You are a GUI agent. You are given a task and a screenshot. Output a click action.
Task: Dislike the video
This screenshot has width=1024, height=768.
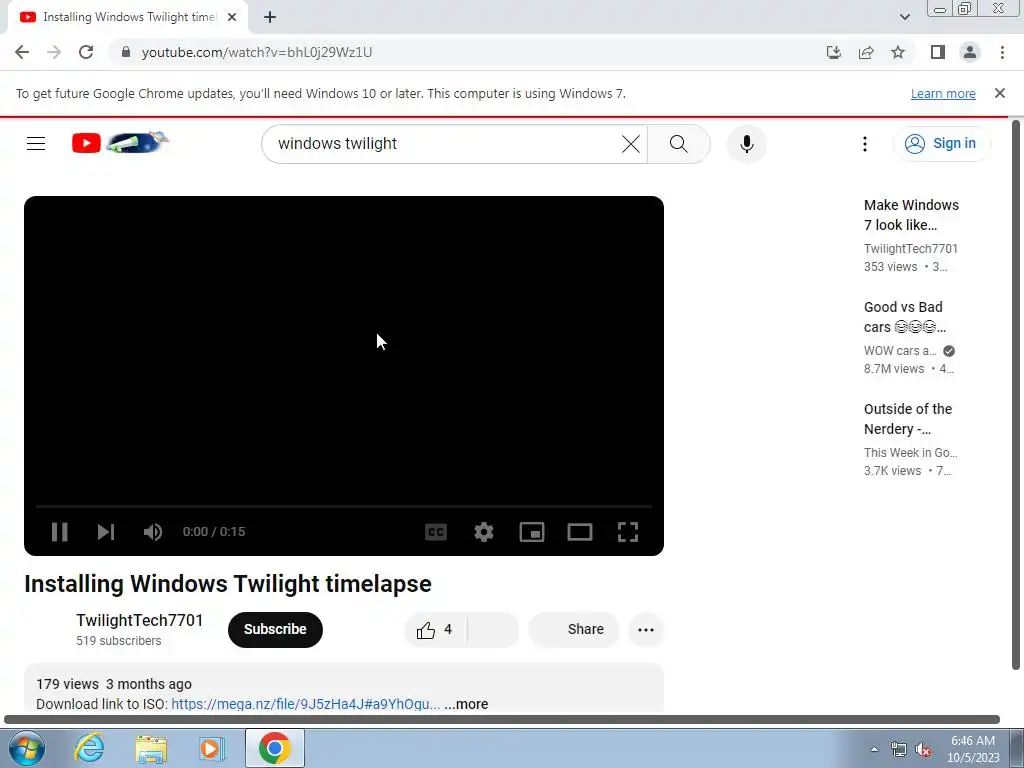[494, 630]
